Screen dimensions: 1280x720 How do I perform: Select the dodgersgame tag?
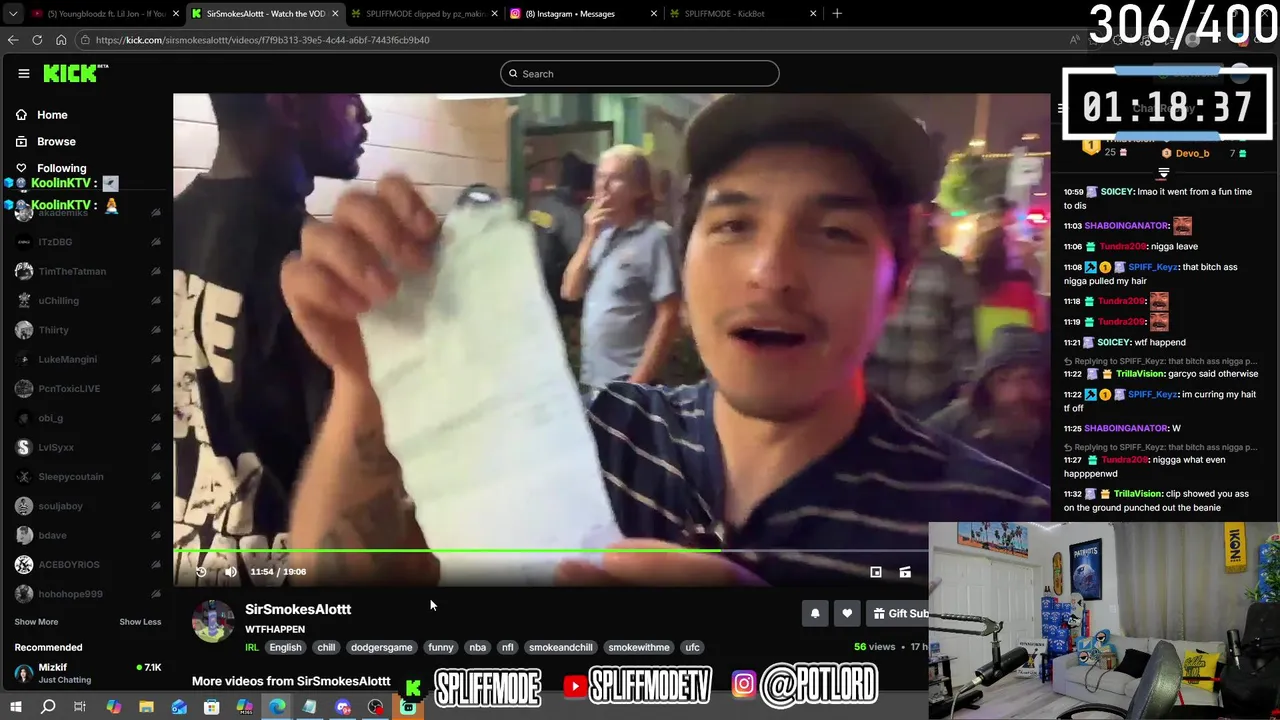[381, 647]
